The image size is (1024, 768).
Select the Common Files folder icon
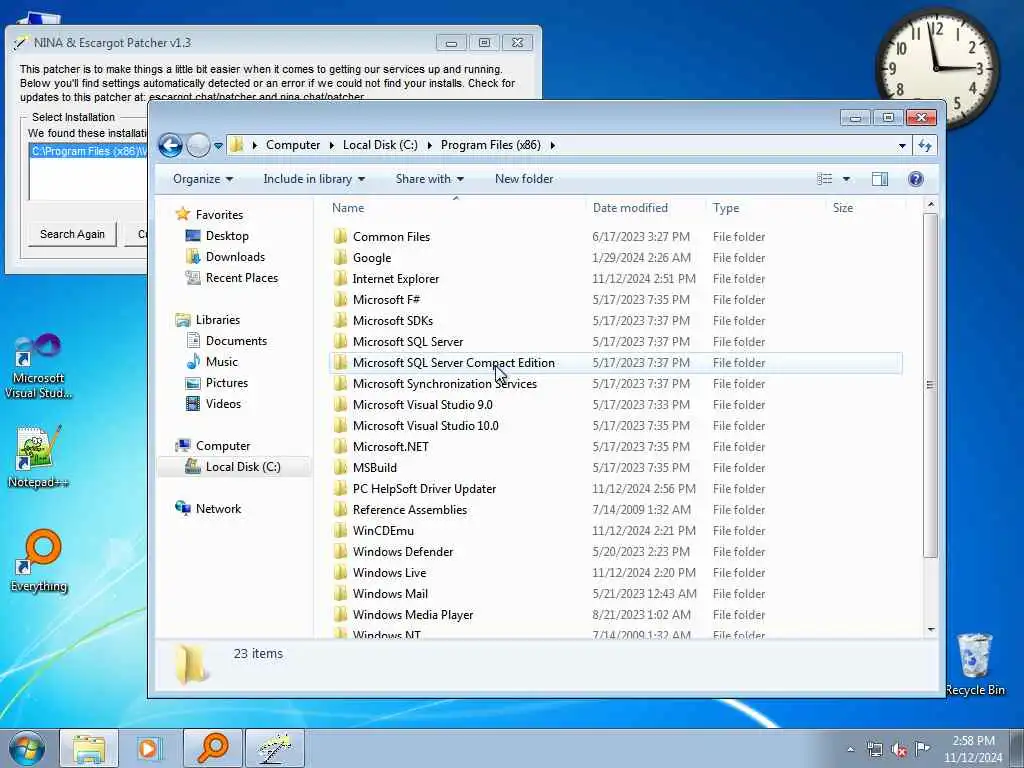340,236
